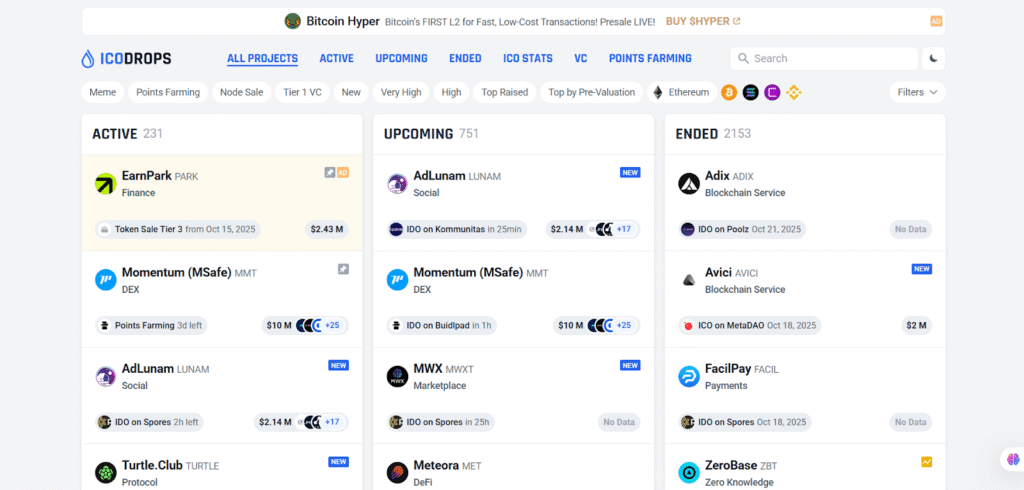
Task: Click the Token Sale Tier 3 badge
Action: click(x=178, y=229)
